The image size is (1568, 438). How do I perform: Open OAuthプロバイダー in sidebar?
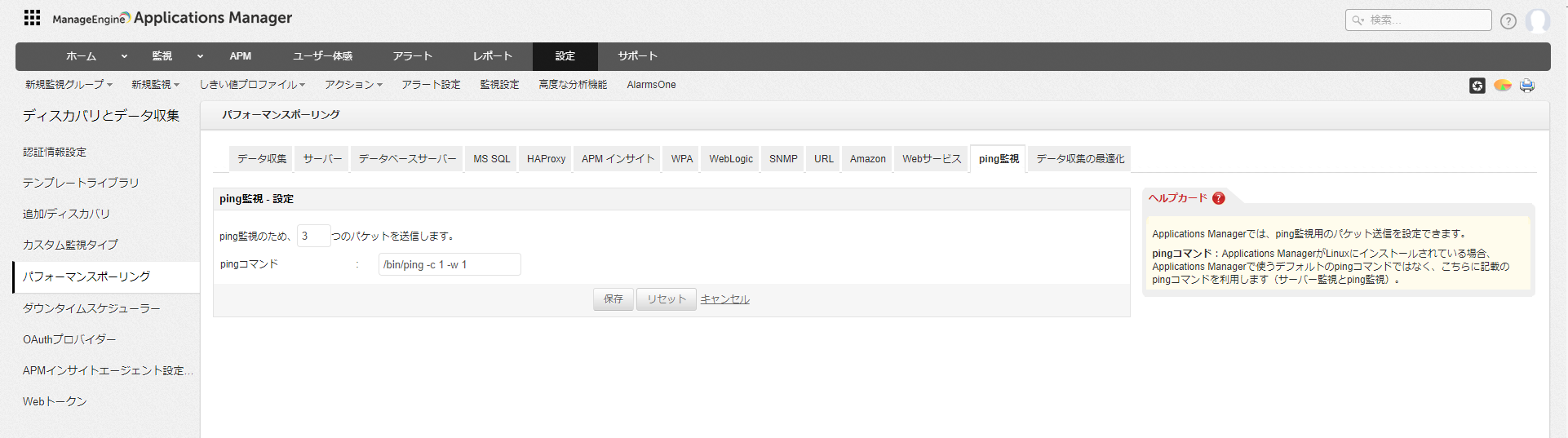[69, 339]
